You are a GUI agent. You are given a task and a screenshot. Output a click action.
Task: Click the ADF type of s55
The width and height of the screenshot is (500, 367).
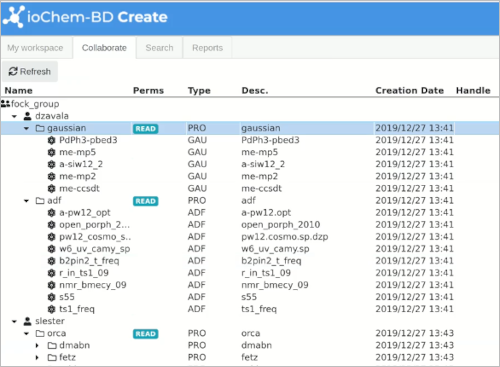pos(197,297)
